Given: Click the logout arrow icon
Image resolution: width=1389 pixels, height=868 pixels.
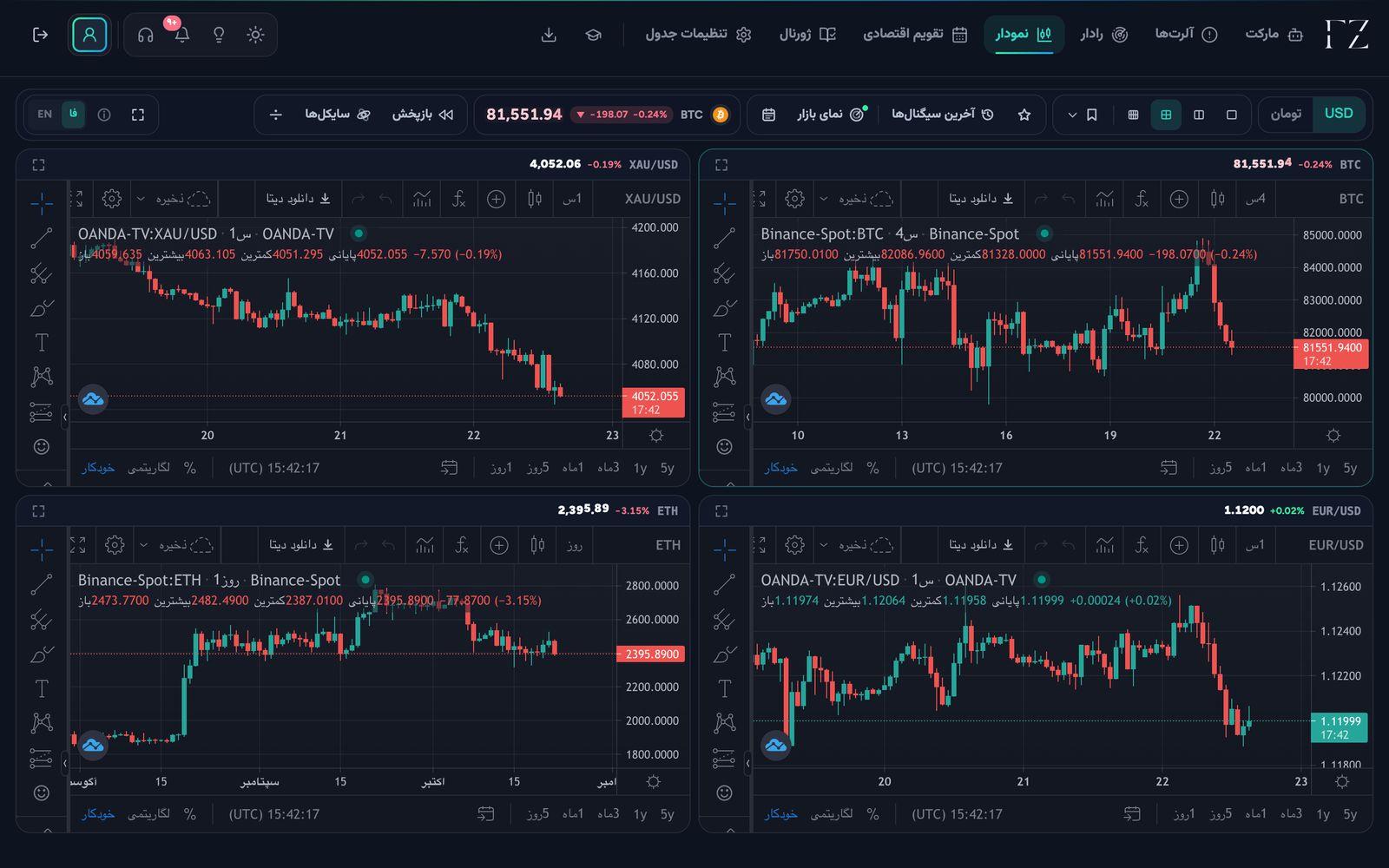Looking at the screenshot, I should click(x=40, y=35).
